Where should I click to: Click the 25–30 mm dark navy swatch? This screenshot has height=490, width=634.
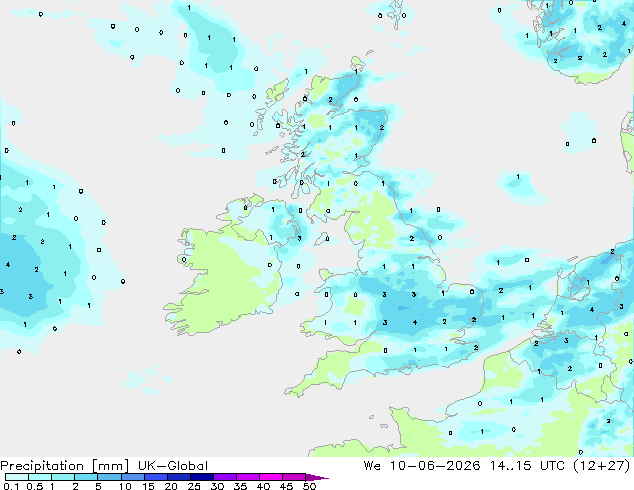(202, 477)
